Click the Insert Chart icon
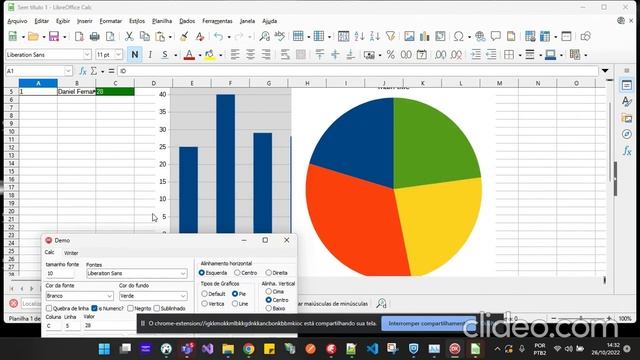Viewport: 640px width, 360px height. pos(424,36)
